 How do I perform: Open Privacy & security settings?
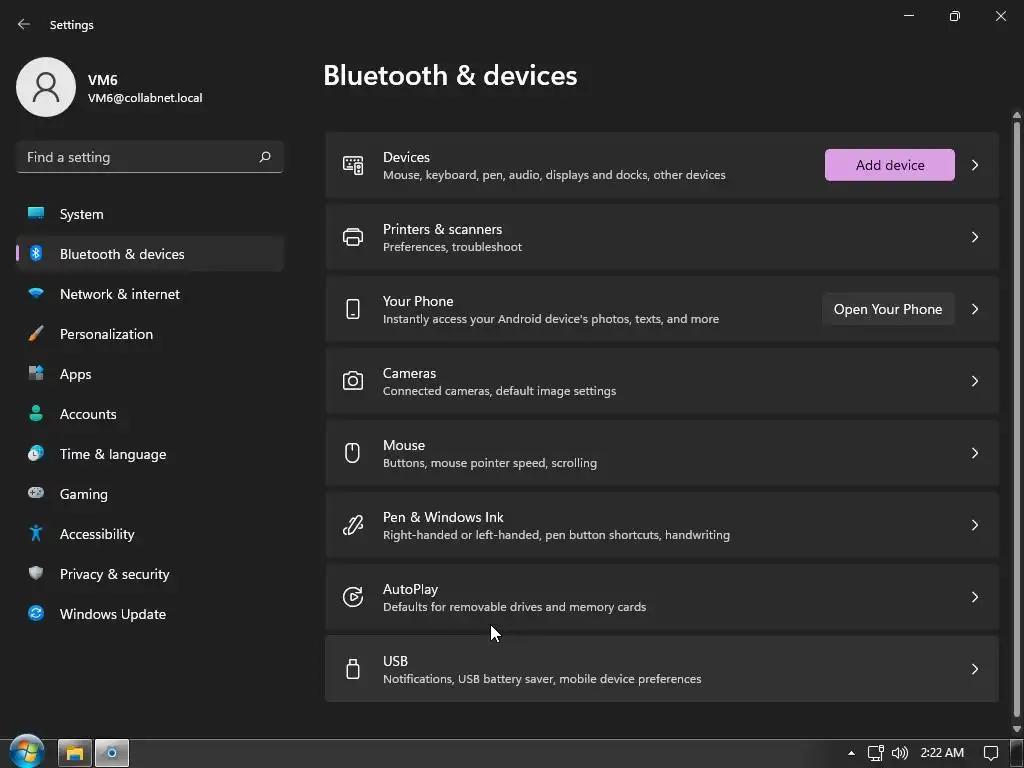point(150,573)
